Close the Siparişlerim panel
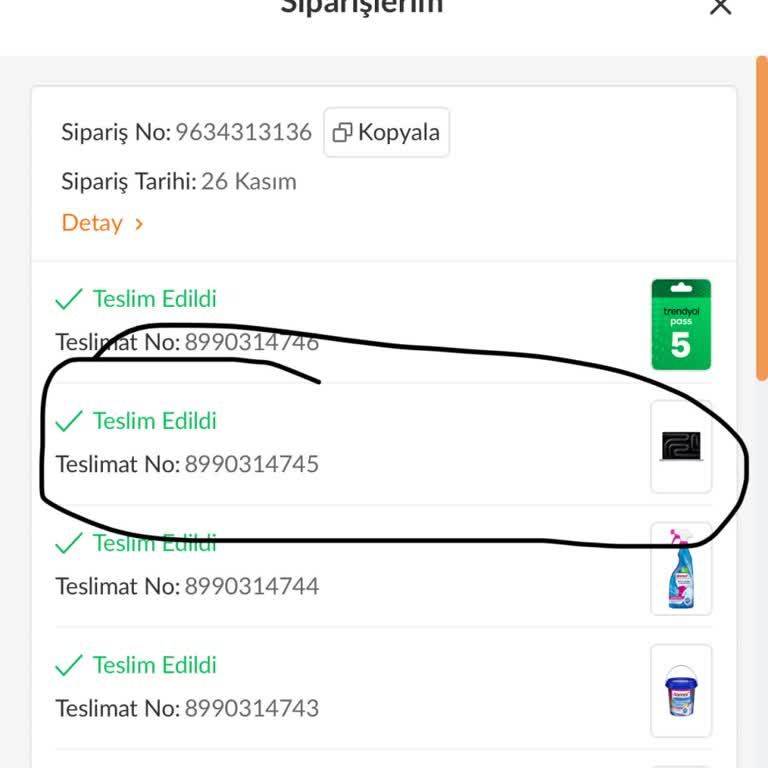The width and height of the screenshot is (768, 768). point(720,6)
